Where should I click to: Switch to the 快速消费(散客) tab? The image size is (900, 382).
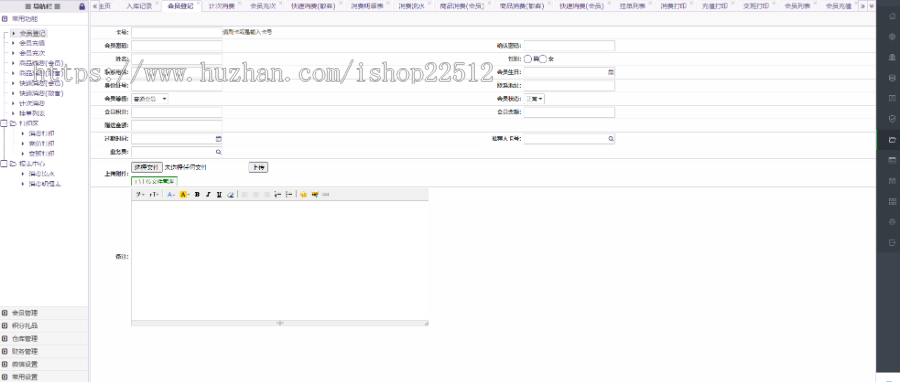pos(313,6)
